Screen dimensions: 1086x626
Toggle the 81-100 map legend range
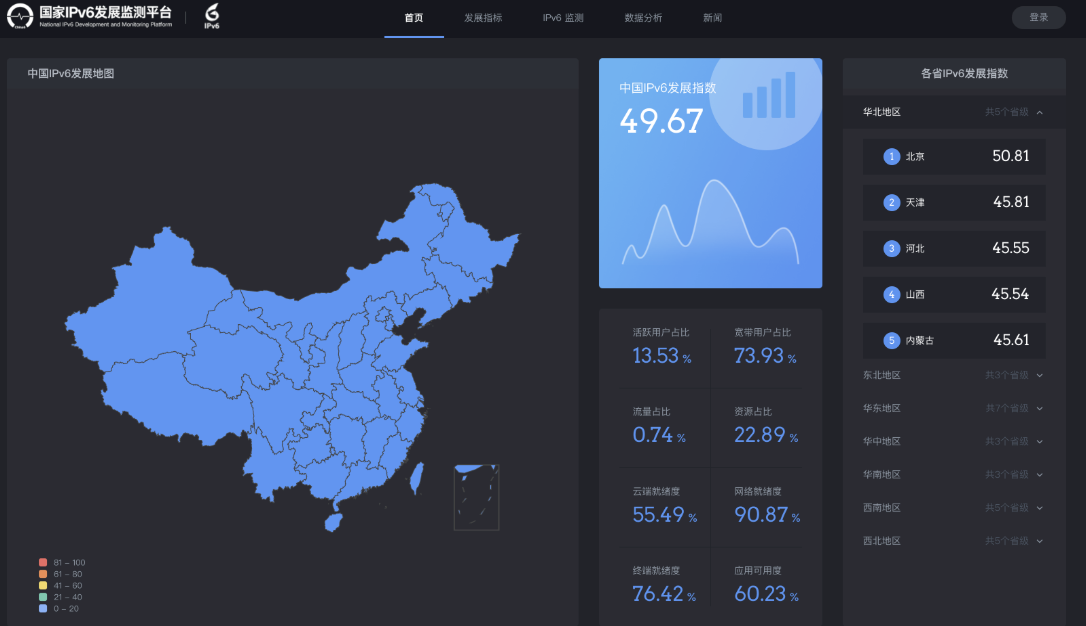[x=60, y=562]
